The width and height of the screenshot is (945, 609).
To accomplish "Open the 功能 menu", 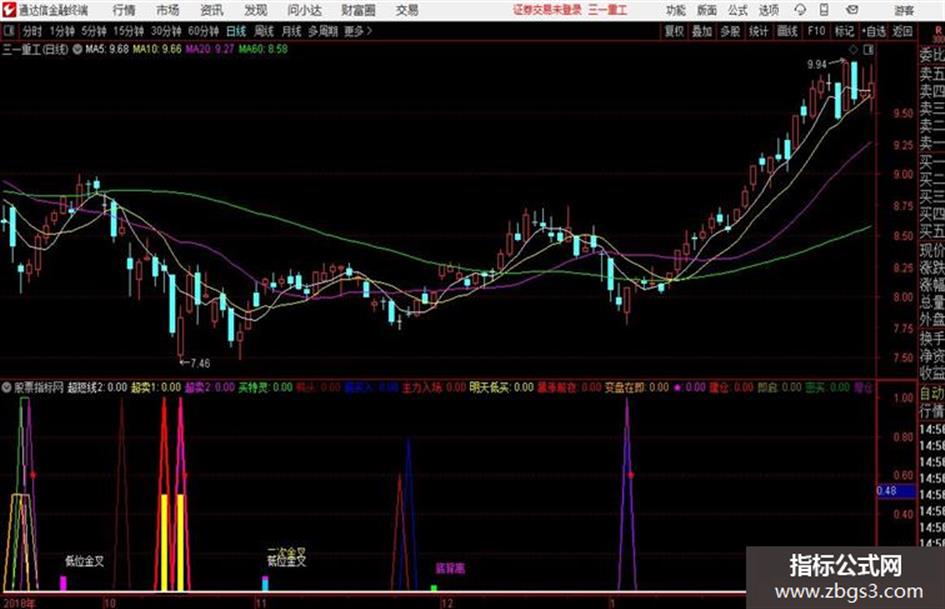I will pyautogui.click(x=676, y=10).
